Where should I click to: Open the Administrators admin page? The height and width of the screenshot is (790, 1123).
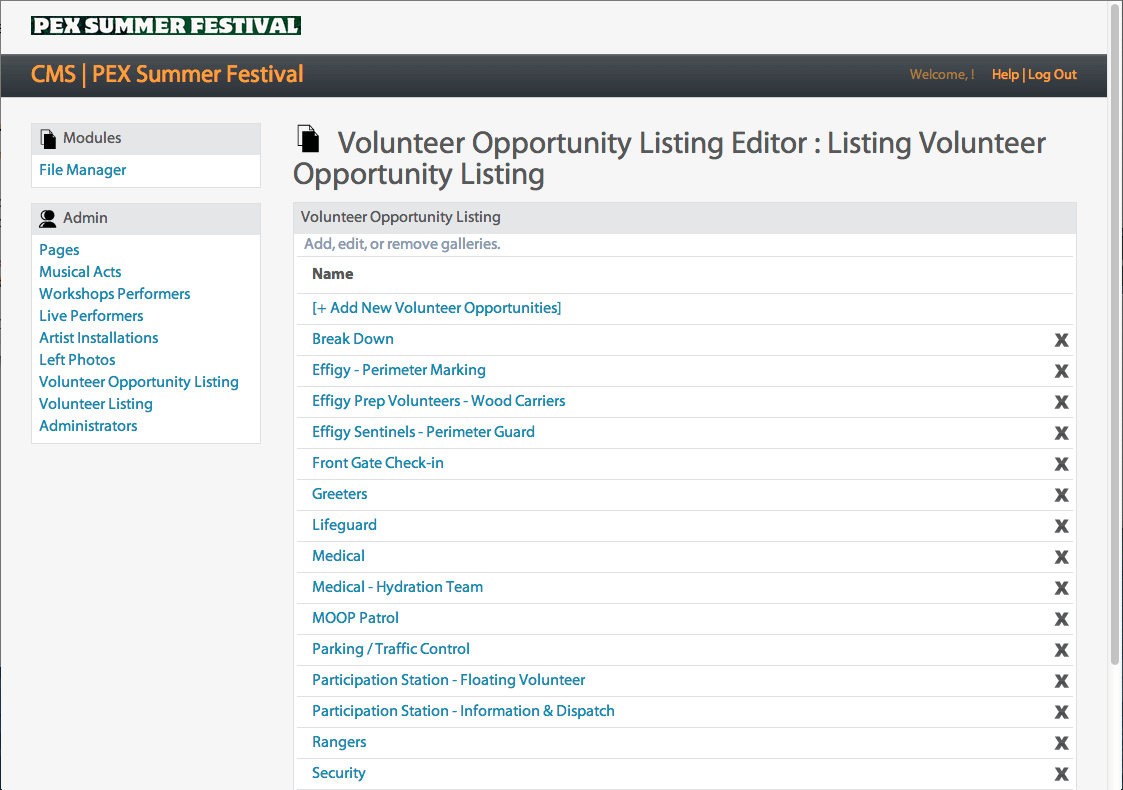88,426
